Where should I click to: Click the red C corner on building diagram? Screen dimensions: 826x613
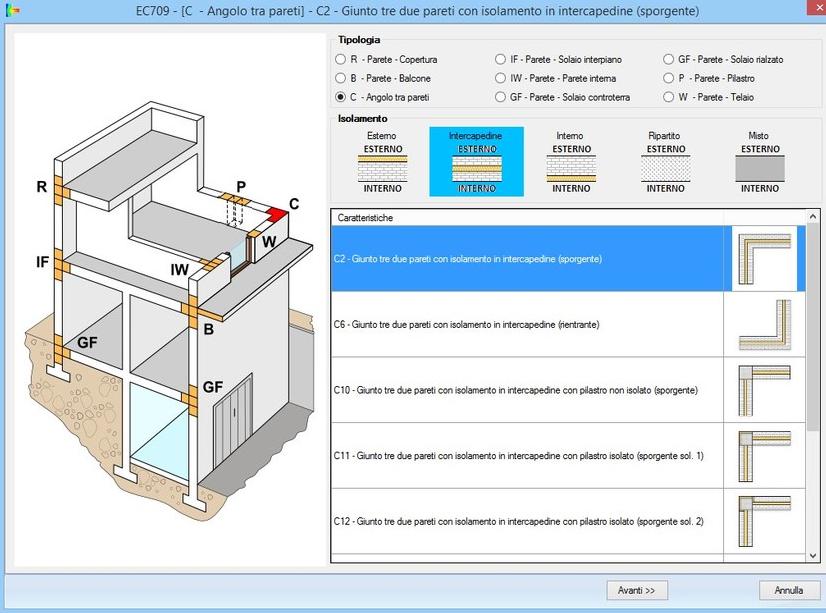point(276,215)
